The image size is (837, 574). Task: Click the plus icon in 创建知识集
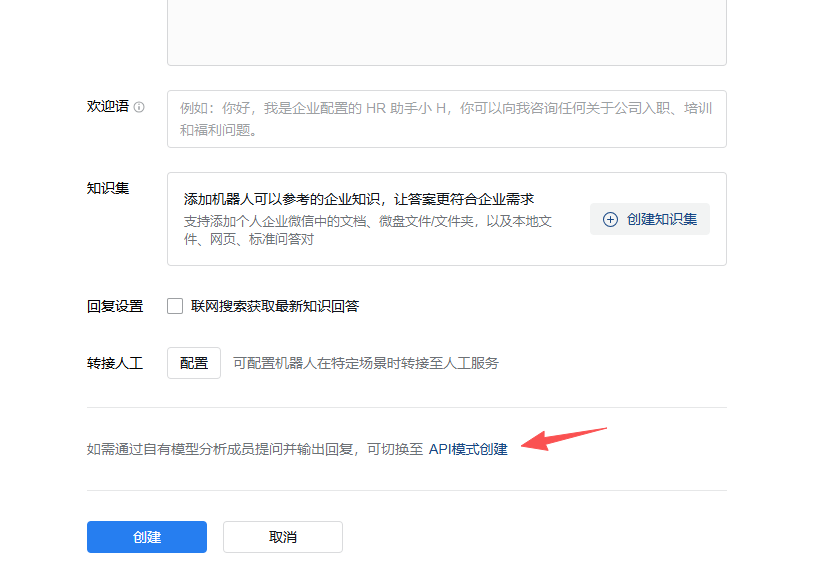click(x=610, y=219)
